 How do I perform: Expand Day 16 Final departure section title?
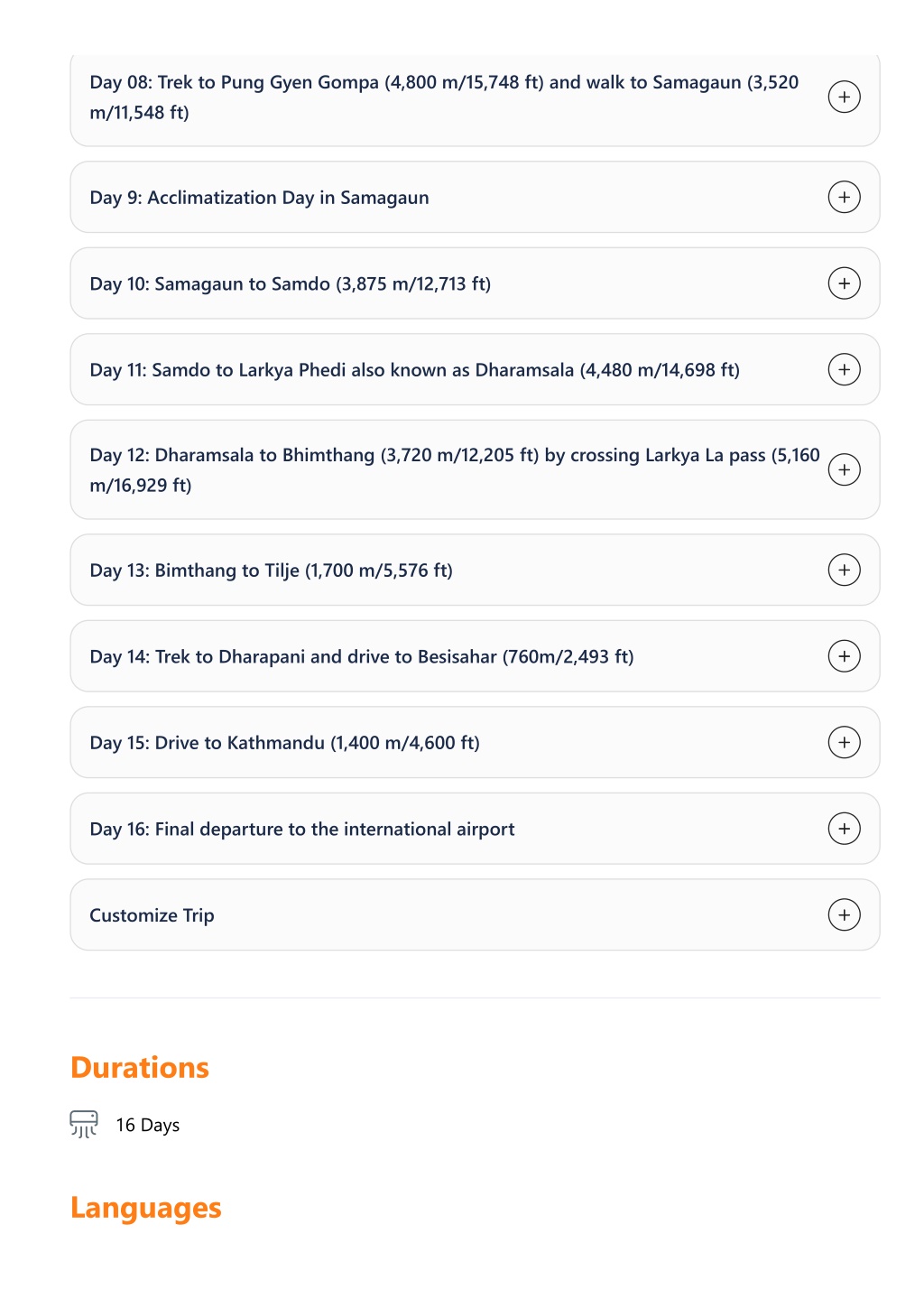pos(302,829)
